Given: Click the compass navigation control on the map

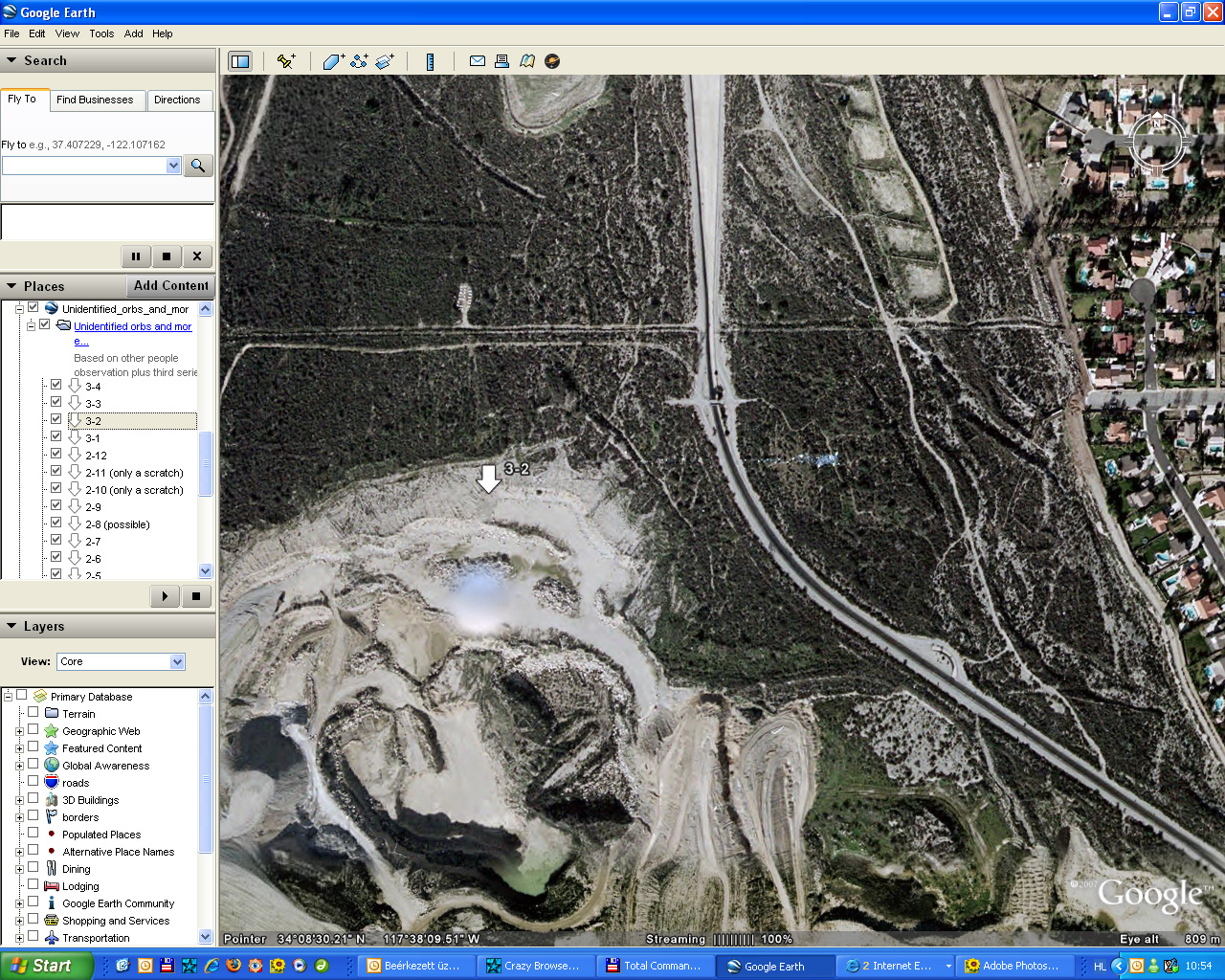Looking at the screenshot, I should (1156, 143).
